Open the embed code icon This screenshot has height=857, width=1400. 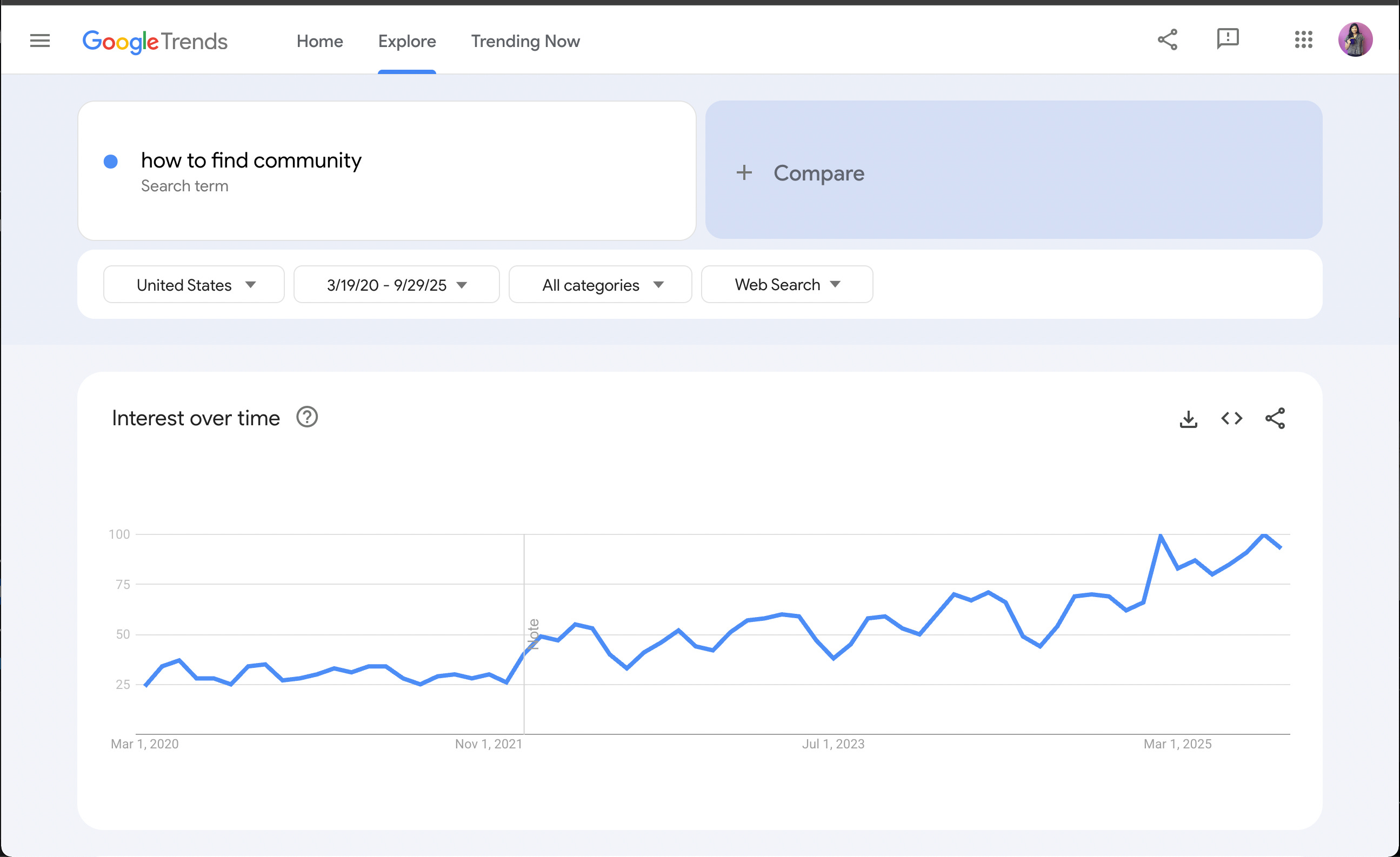1231,419
